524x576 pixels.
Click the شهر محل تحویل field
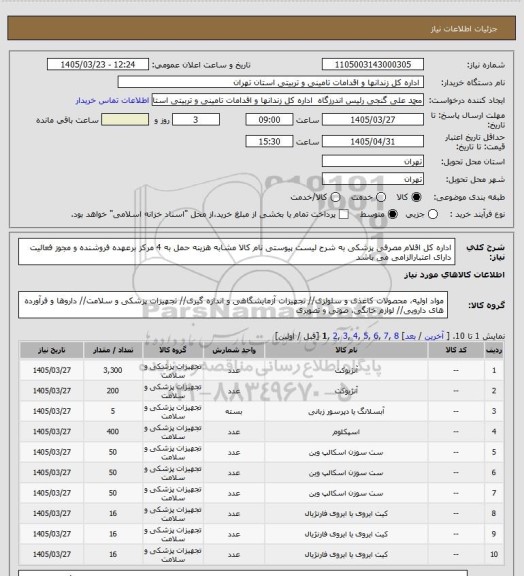(373, 179)
